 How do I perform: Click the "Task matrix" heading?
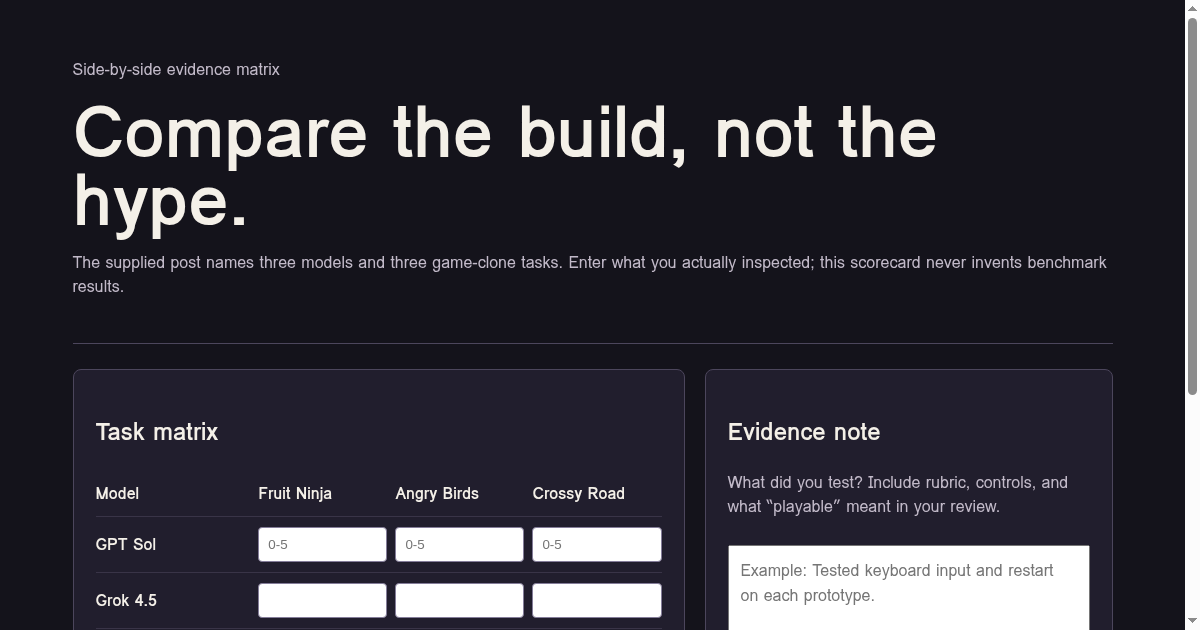pos(157,432)
